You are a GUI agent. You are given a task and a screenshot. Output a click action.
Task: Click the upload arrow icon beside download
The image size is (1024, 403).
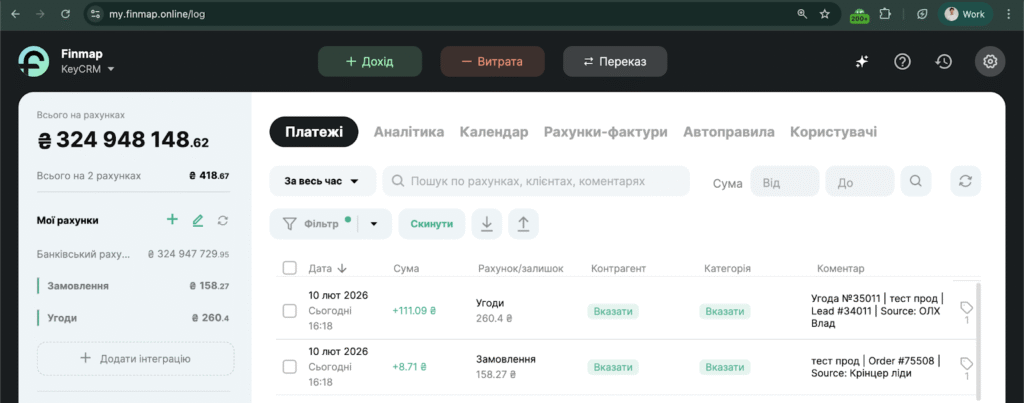(x=523, y=224)
